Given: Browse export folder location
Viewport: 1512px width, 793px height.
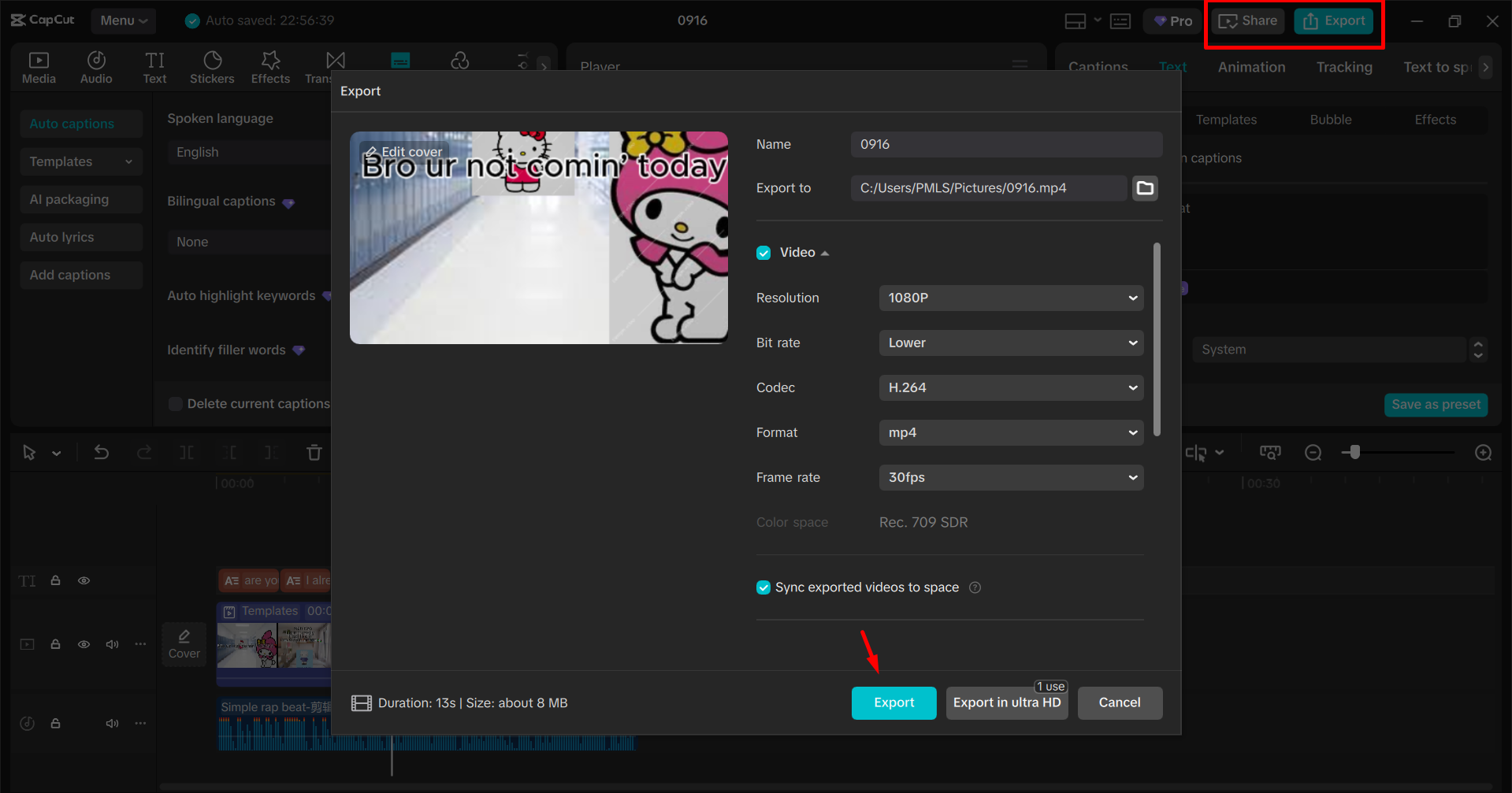Looking at the screenshot, I should 1145,188.
